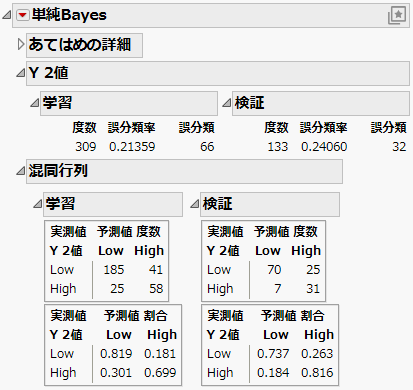413x390 pixels.
Task: Collapse the upper 検証 summary section
Action: [226, 103]
